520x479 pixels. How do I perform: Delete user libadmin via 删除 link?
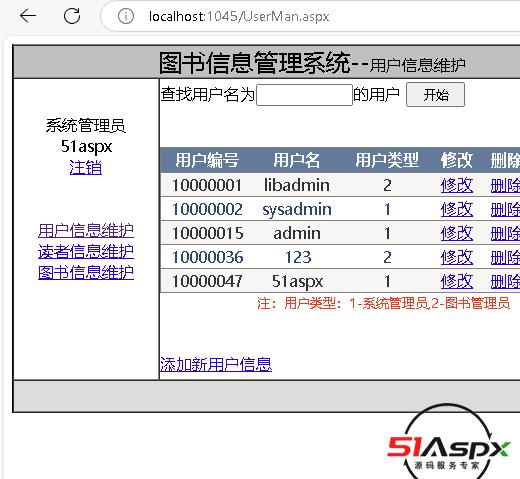[505, 185]
